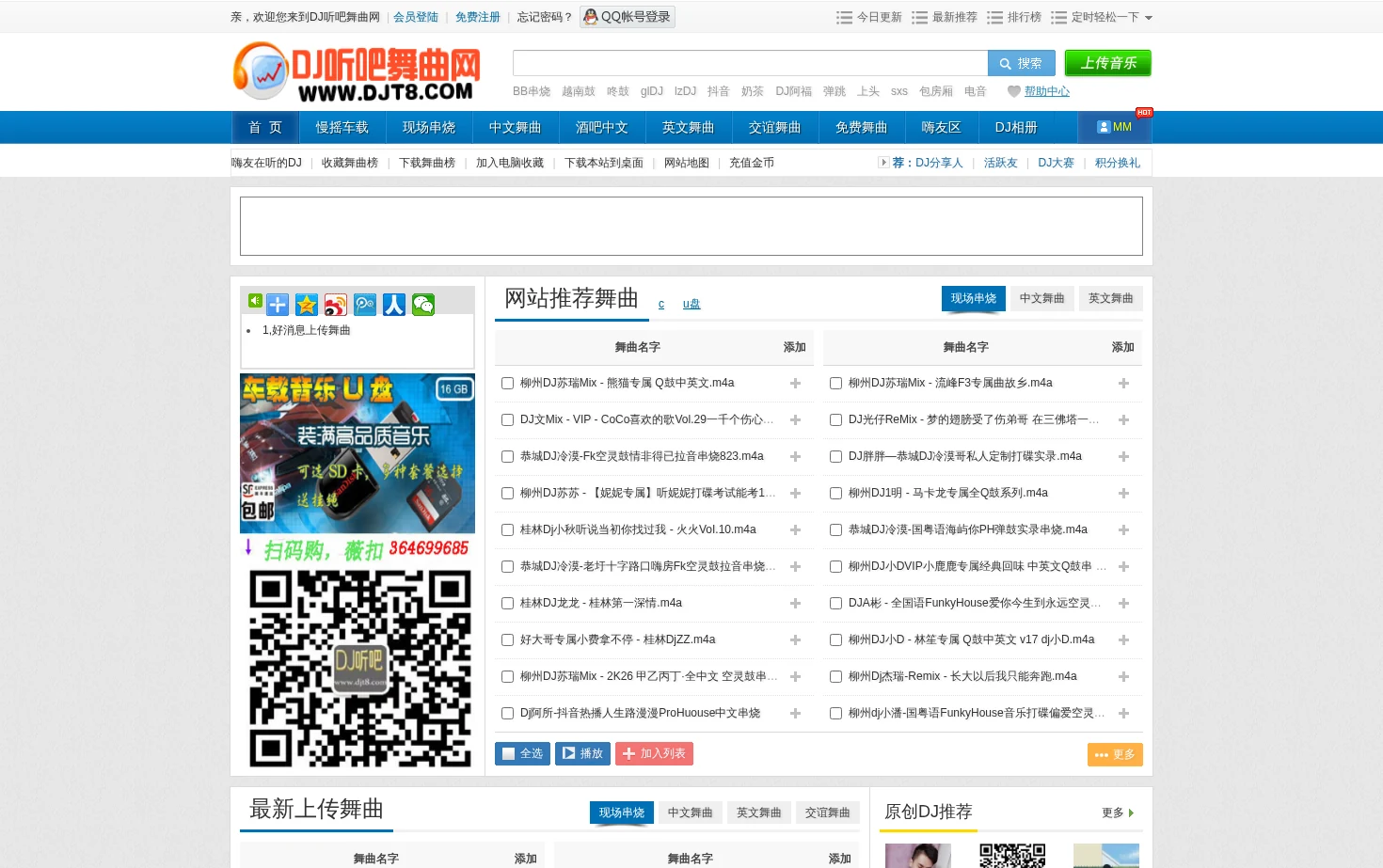Check 柳州Dj杰瑞-Remix track checkbox

point(835,677)
